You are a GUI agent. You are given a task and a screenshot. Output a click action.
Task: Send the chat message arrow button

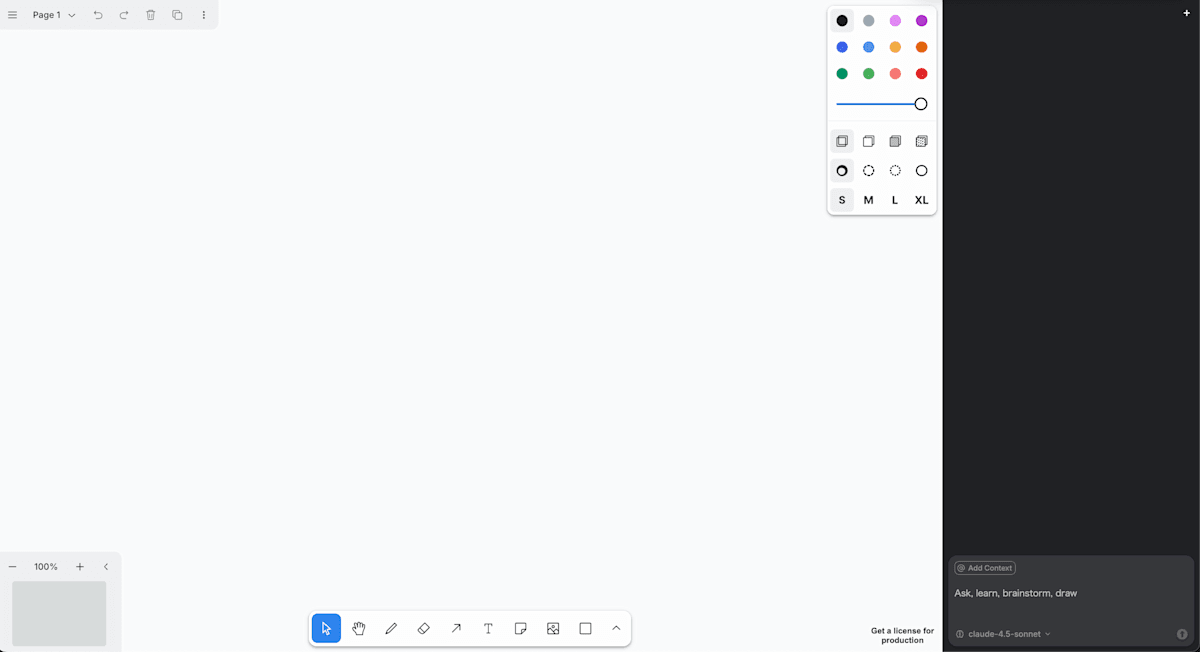point(1182,634)
